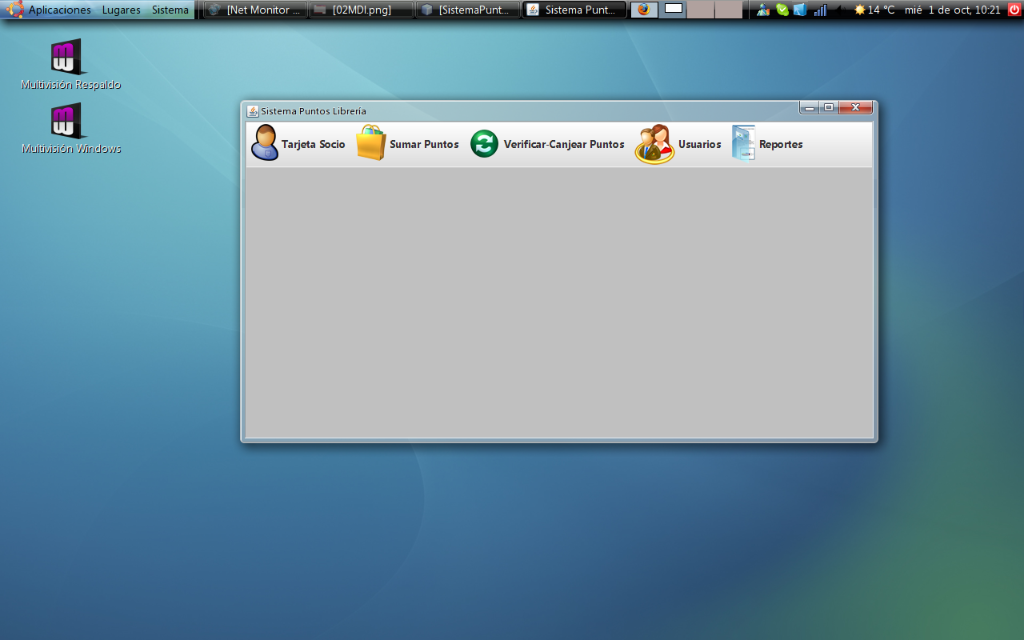Open Sumar Puntos shopping bag button
Screen dimensions: 1024x640
click(x=408, y=144)
